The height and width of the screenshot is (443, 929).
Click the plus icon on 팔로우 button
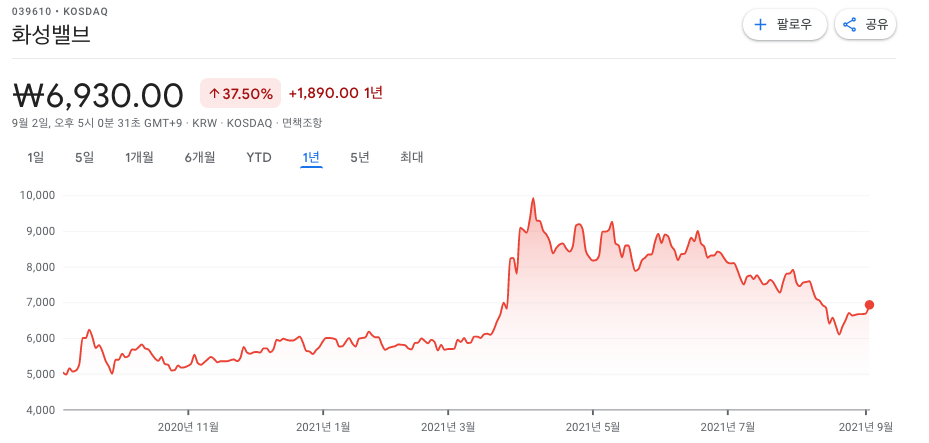pos(760,24)
